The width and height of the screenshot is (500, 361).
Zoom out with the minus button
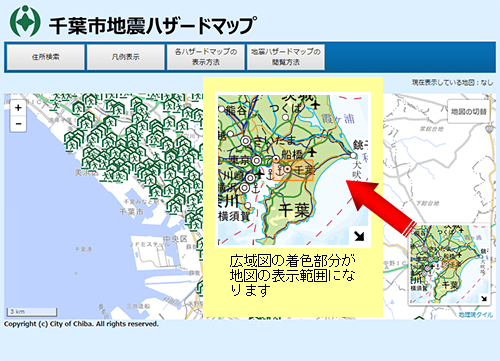click(18, 124)
